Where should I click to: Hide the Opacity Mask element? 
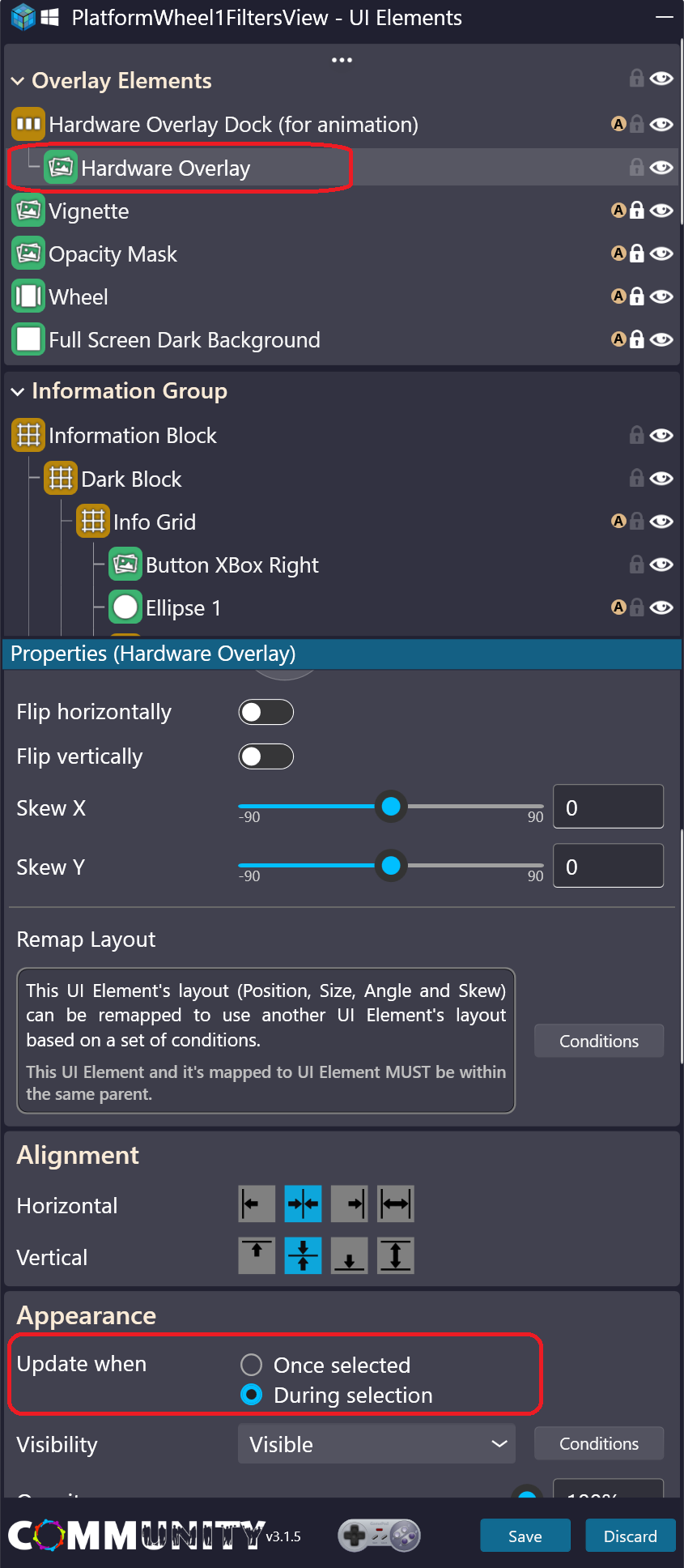(x=661, y=254)
